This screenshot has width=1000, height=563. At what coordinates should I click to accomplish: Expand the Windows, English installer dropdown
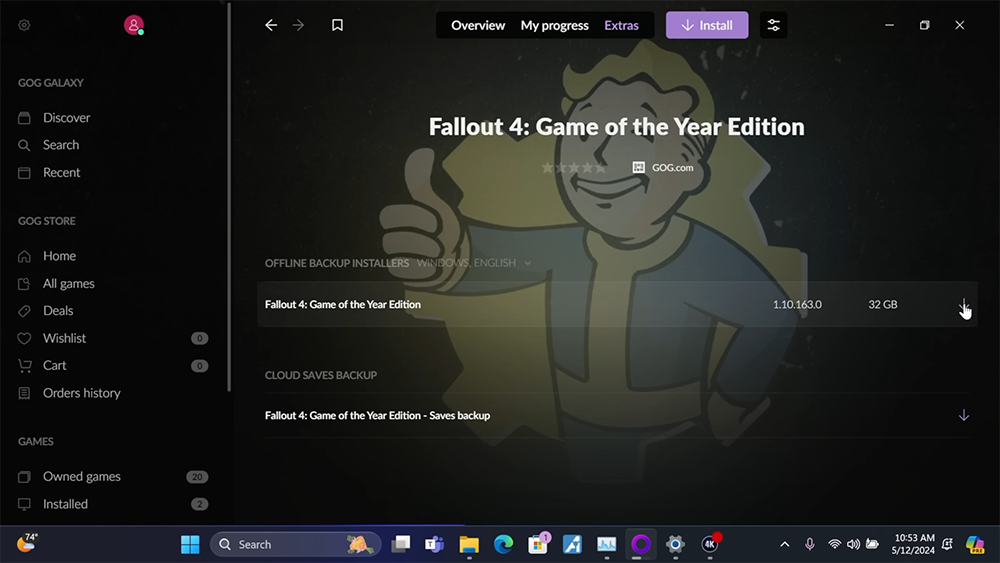[x=474, y=263]
